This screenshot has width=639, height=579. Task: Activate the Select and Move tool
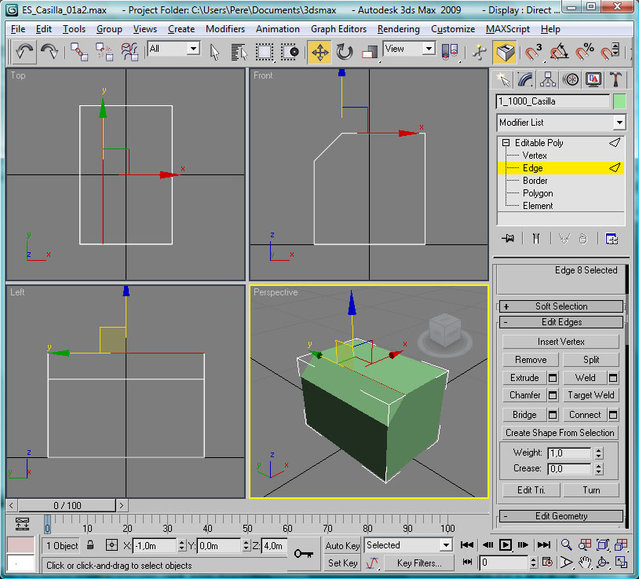(320, 50)
